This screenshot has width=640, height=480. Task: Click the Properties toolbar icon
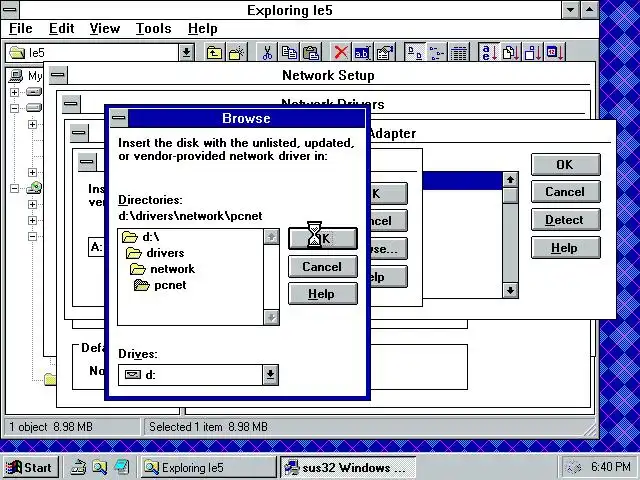tap(384, 53)
